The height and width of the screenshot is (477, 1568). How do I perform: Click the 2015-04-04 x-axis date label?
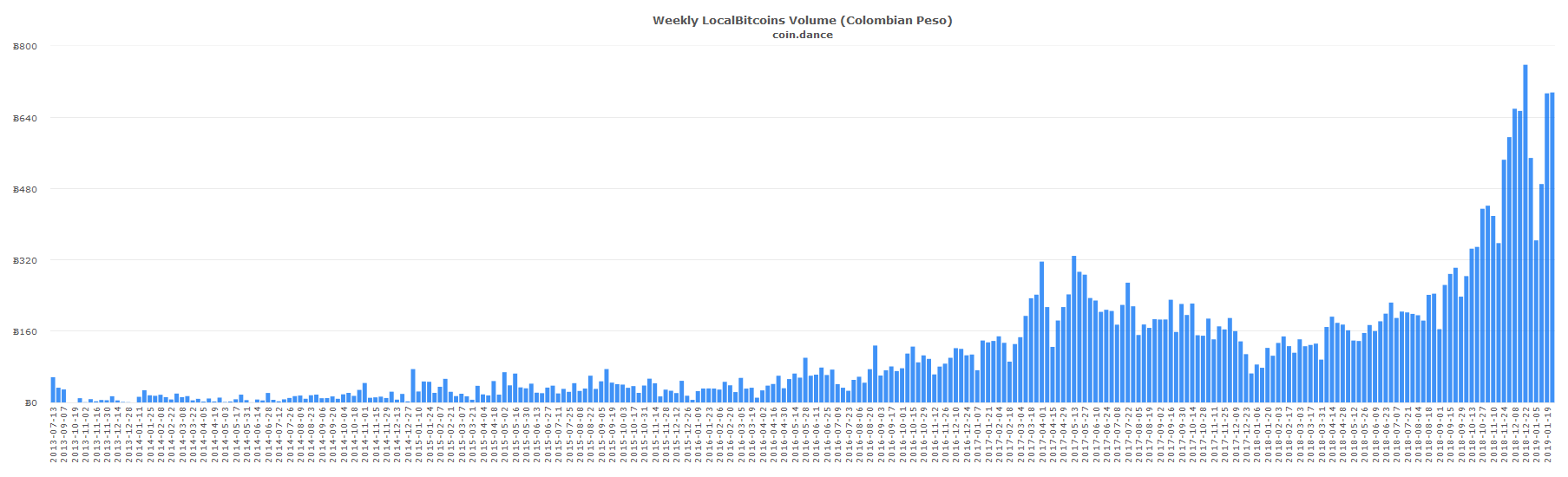click(483, 435)
